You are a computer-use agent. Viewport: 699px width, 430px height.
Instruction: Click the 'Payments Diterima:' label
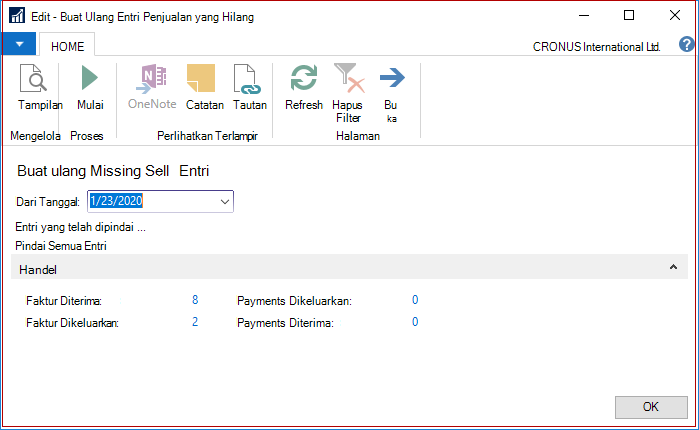click(x=285, y=323)
